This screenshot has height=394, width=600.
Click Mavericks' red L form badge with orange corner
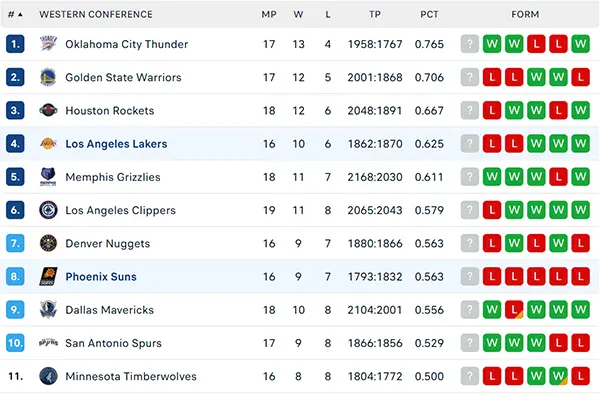pyautogui.click(x=514, y=309)
